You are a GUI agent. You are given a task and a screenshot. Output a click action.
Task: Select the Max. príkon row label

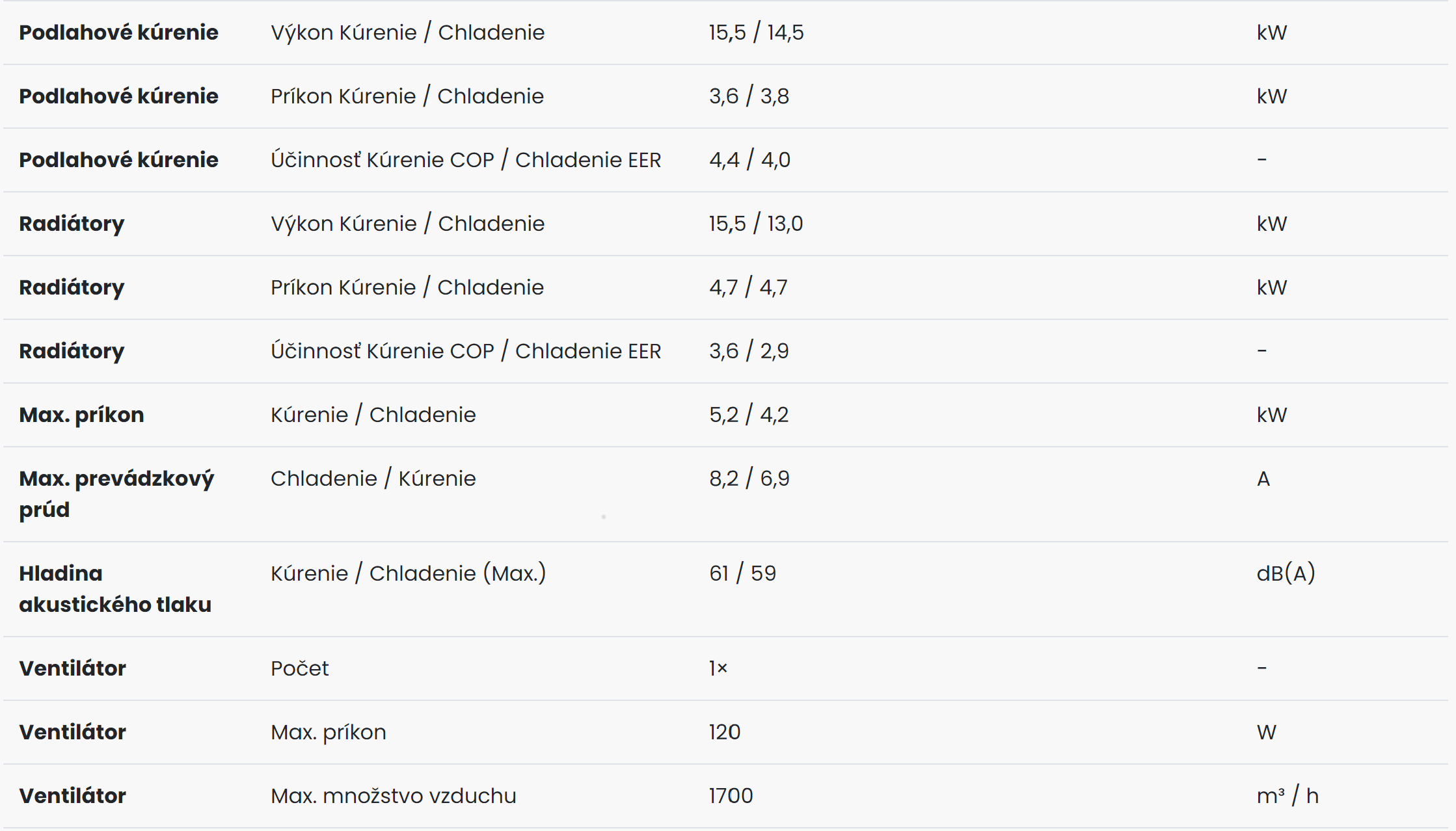(x=81, y=415)
